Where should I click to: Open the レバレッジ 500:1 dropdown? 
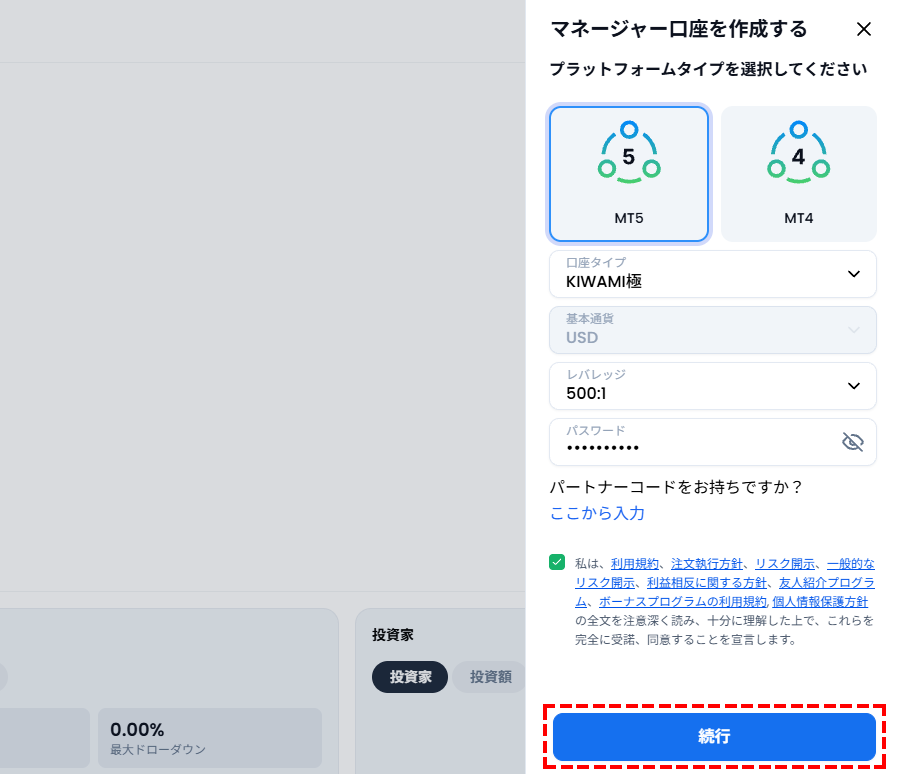pos(712,386)
